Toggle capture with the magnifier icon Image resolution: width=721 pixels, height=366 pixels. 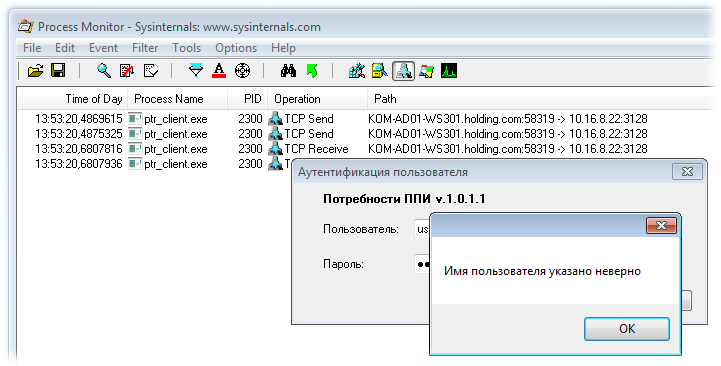[x=104, y=71]
